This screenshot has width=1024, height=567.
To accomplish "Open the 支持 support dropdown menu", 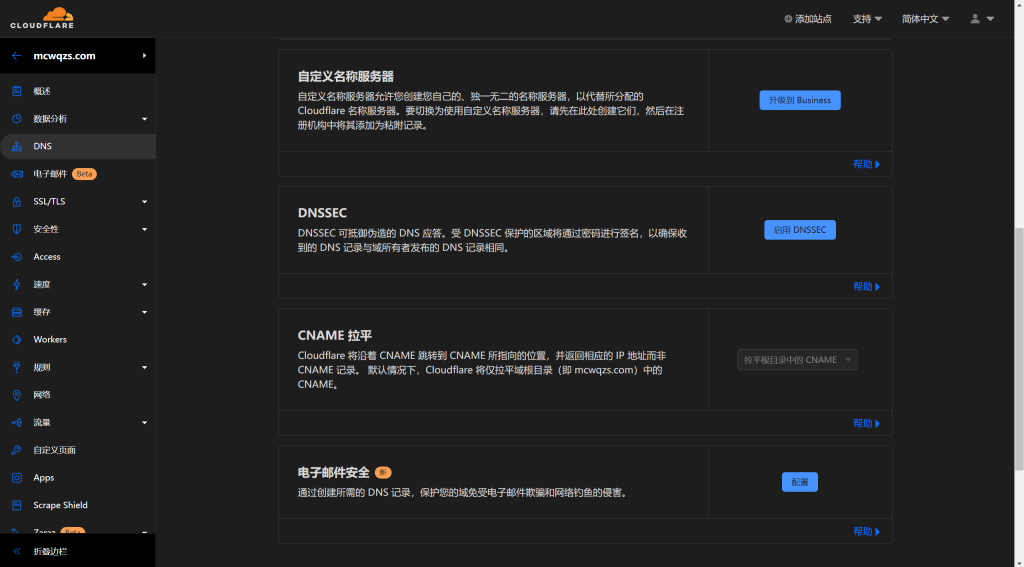I will 867,19.
